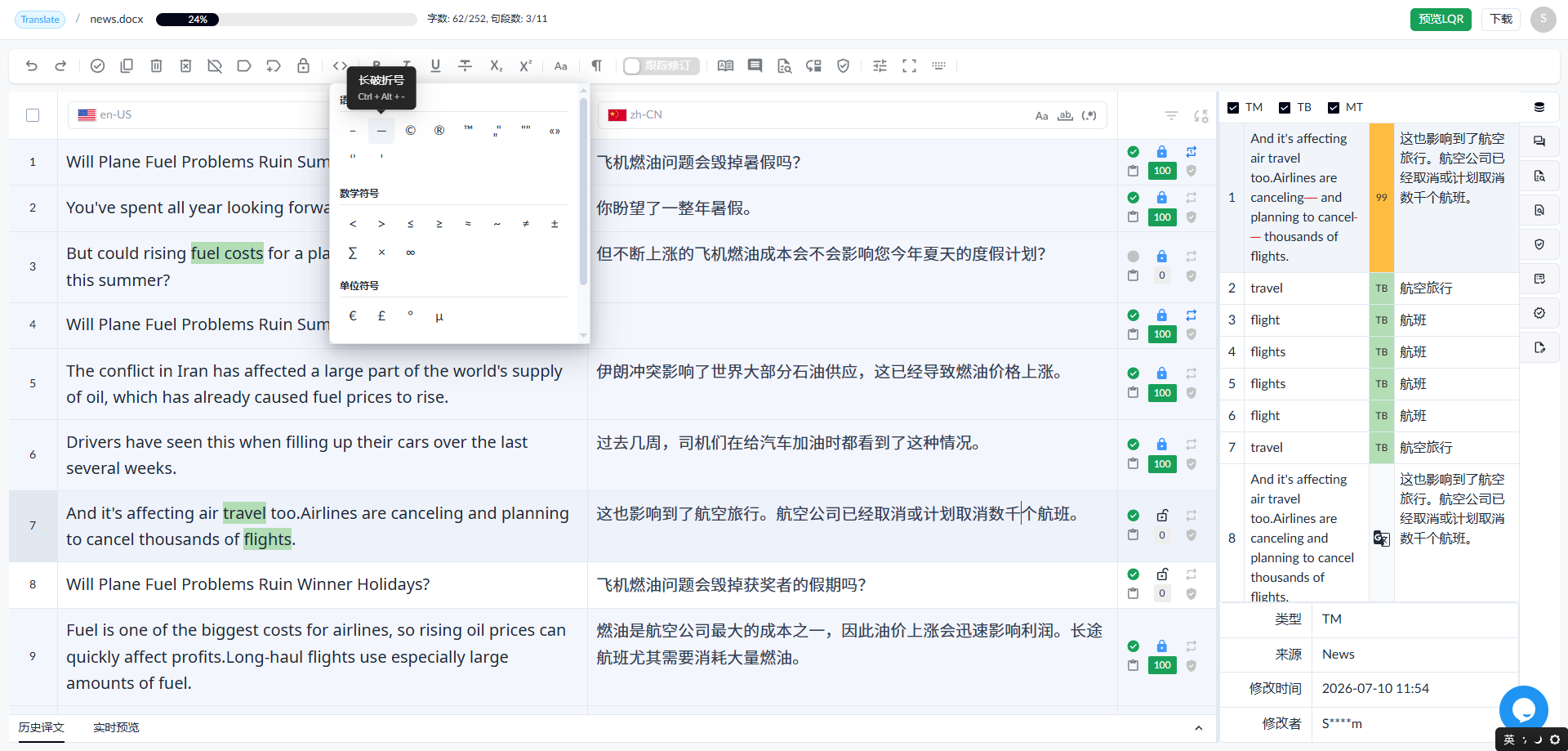Click the undo arrow in the toolbar
Image resolution: width=1568 pixels, height=751 pixels.
(x=32, y=66)
